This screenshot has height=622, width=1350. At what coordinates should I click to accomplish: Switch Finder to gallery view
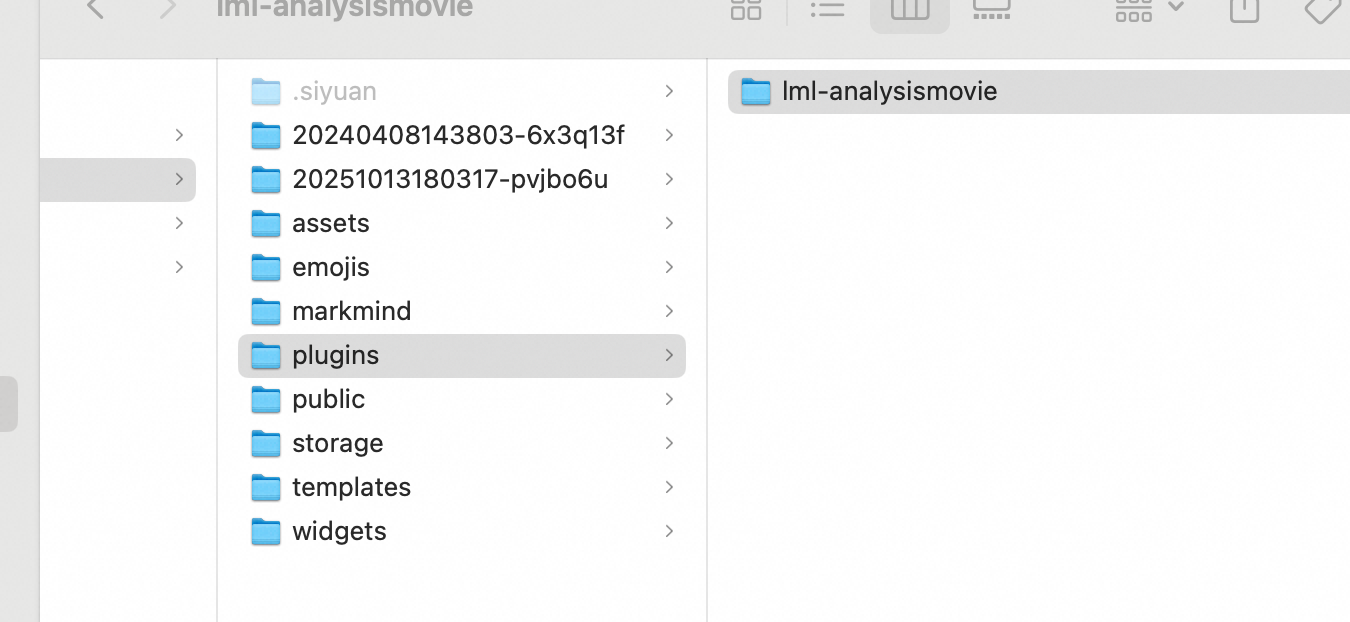[991, 9]
